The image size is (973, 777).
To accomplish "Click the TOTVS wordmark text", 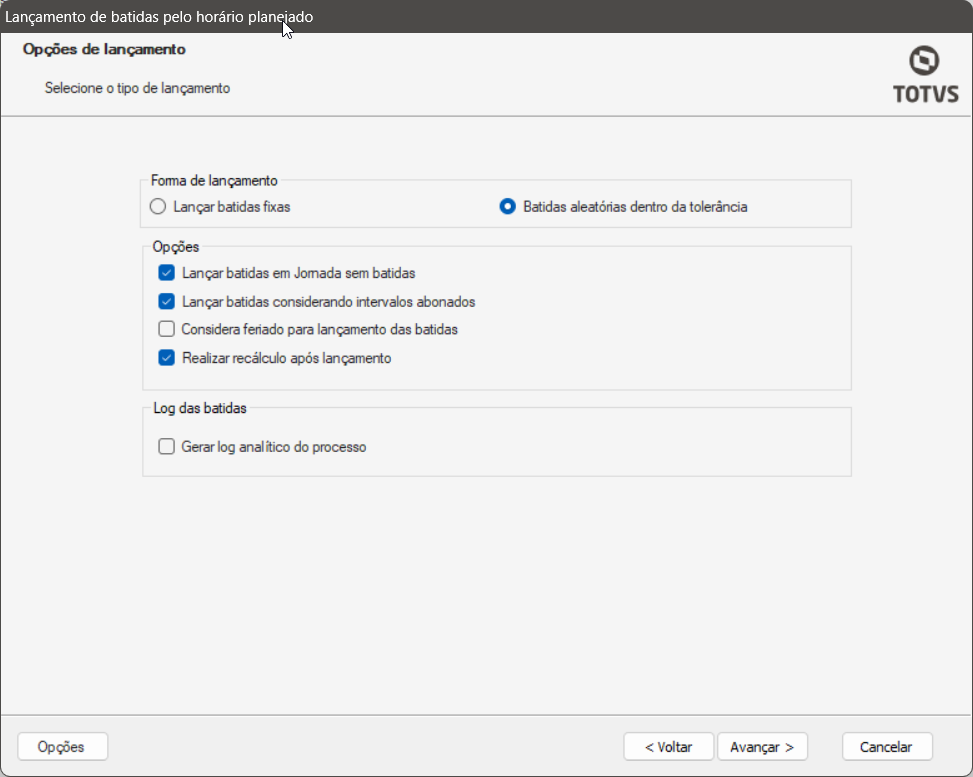I will point(926,94).
